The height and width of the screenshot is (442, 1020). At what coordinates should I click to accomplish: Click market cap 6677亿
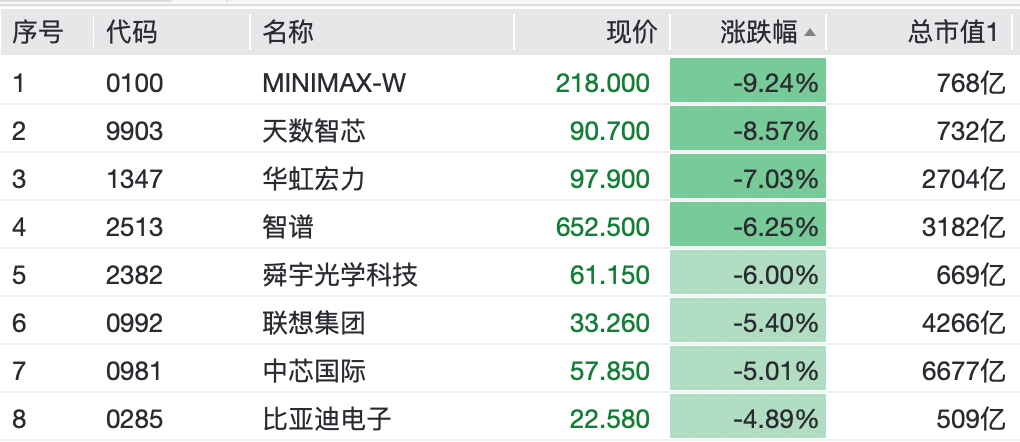point(963,371)
